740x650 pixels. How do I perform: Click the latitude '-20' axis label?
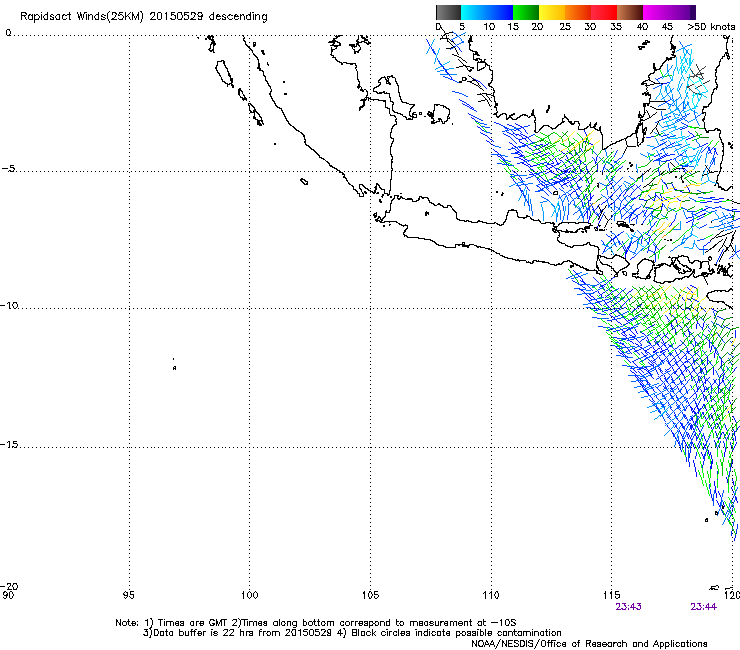coord(9,586)
